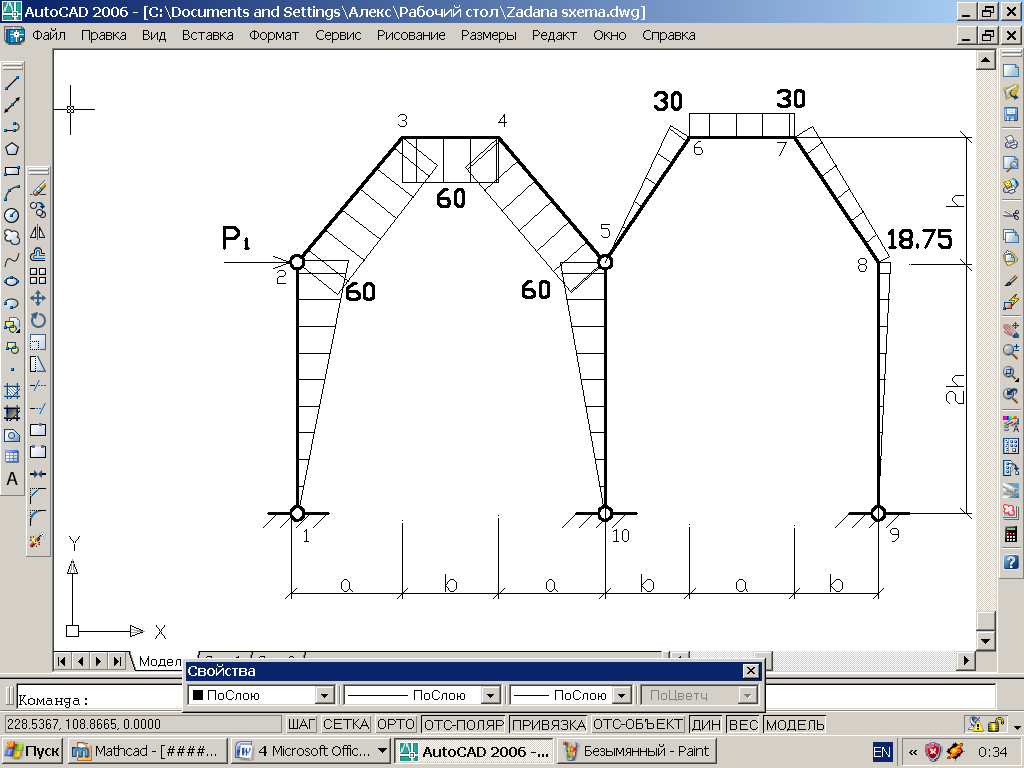The image size is (1024, 768).
Task: Click the Help question mark icon
Action: (x=1011, y=562)
